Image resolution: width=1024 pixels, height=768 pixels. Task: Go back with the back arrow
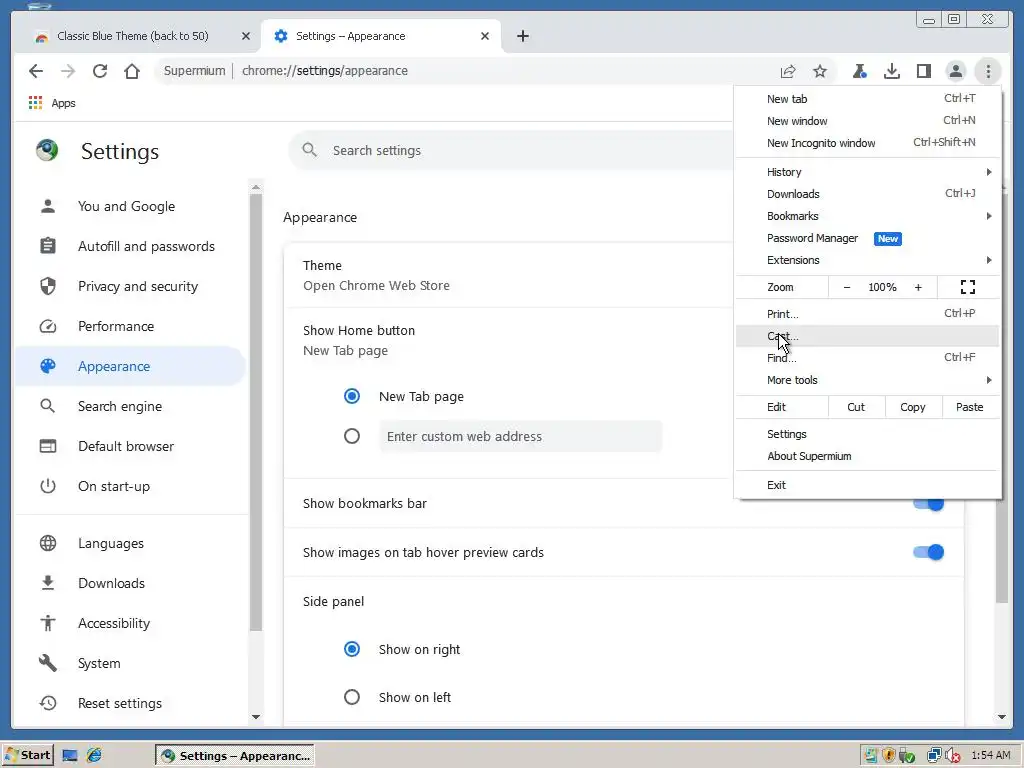(36, 71)
